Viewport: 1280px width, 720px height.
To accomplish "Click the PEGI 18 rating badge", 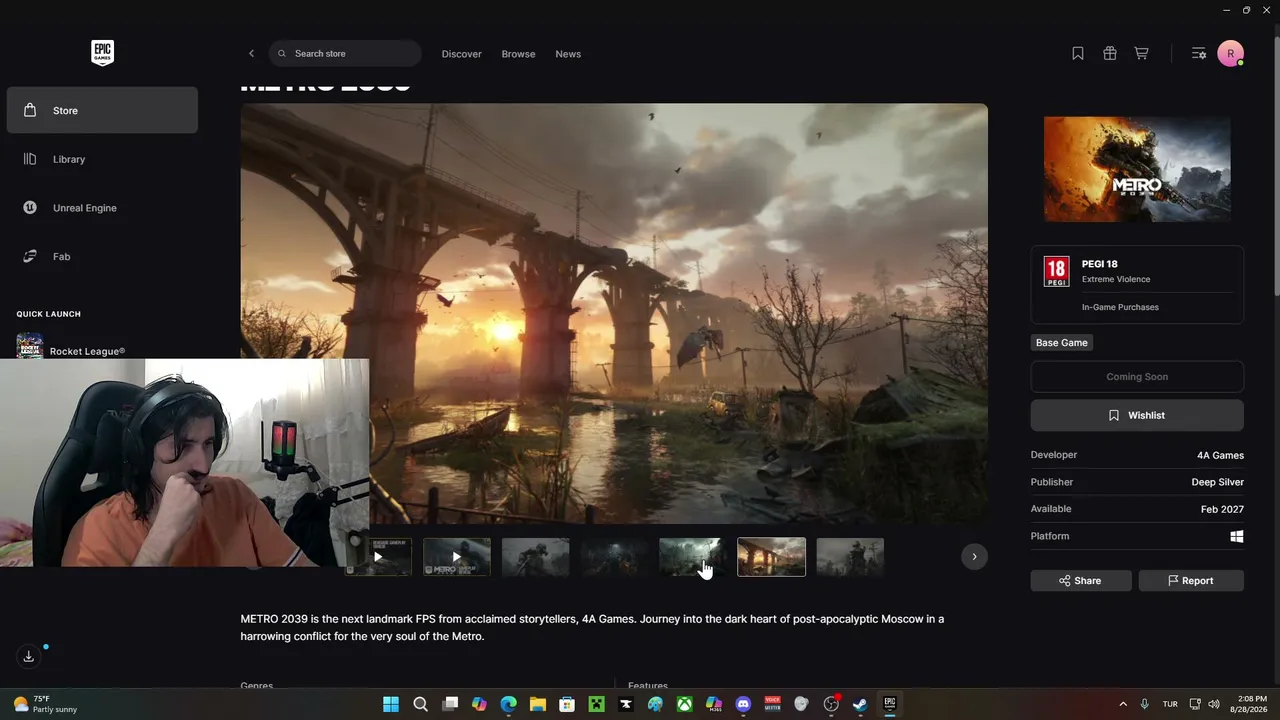I will click(x=1056, y=271).
